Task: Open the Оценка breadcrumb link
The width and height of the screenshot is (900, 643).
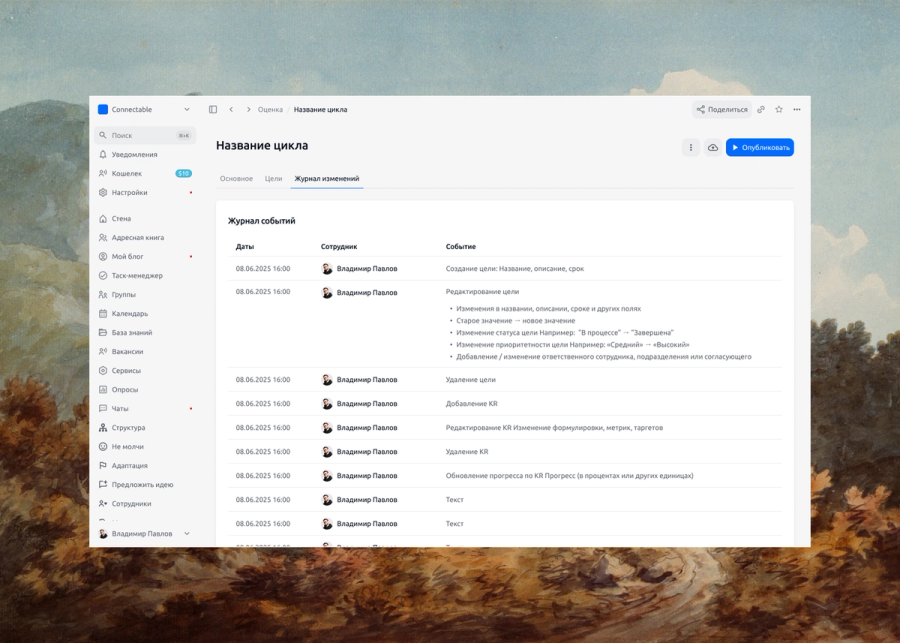Action: (x=270, y=109)
